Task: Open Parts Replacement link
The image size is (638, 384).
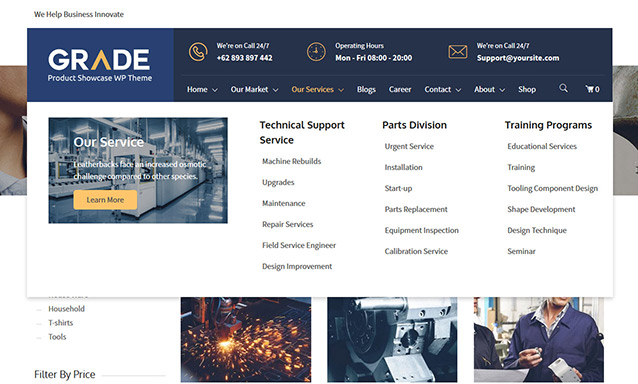Action: (416, 209)
